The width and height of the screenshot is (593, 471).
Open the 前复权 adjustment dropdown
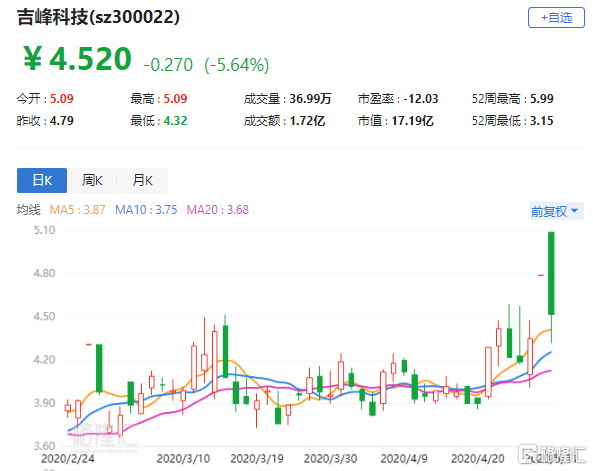pyautogui.click(x=557, y=211)
